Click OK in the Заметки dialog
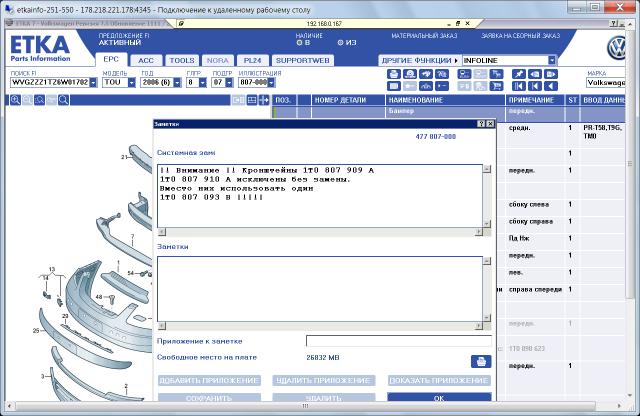640x416 pixels. pos(439,398)
